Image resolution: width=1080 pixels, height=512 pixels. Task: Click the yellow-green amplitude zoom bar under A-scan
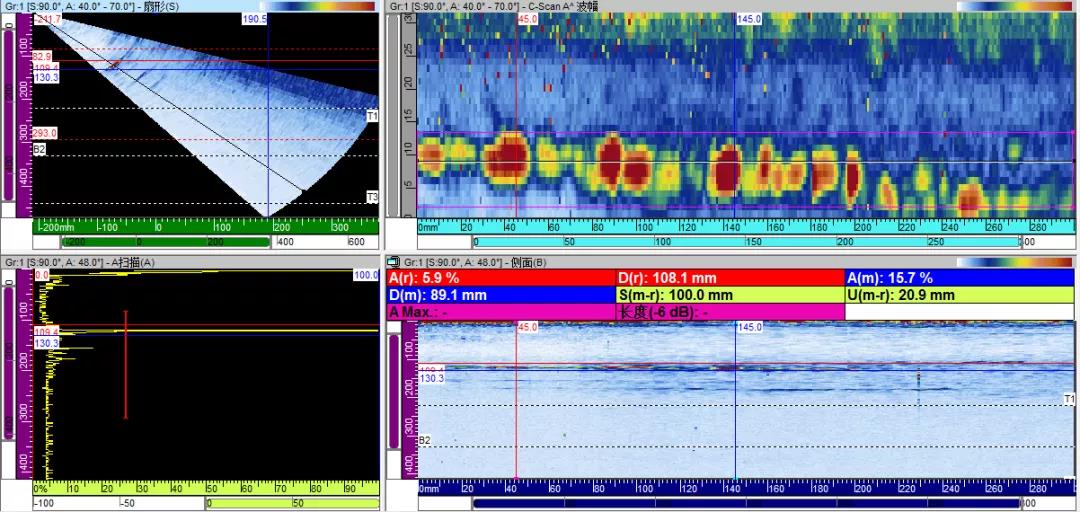tap(293, 504)
